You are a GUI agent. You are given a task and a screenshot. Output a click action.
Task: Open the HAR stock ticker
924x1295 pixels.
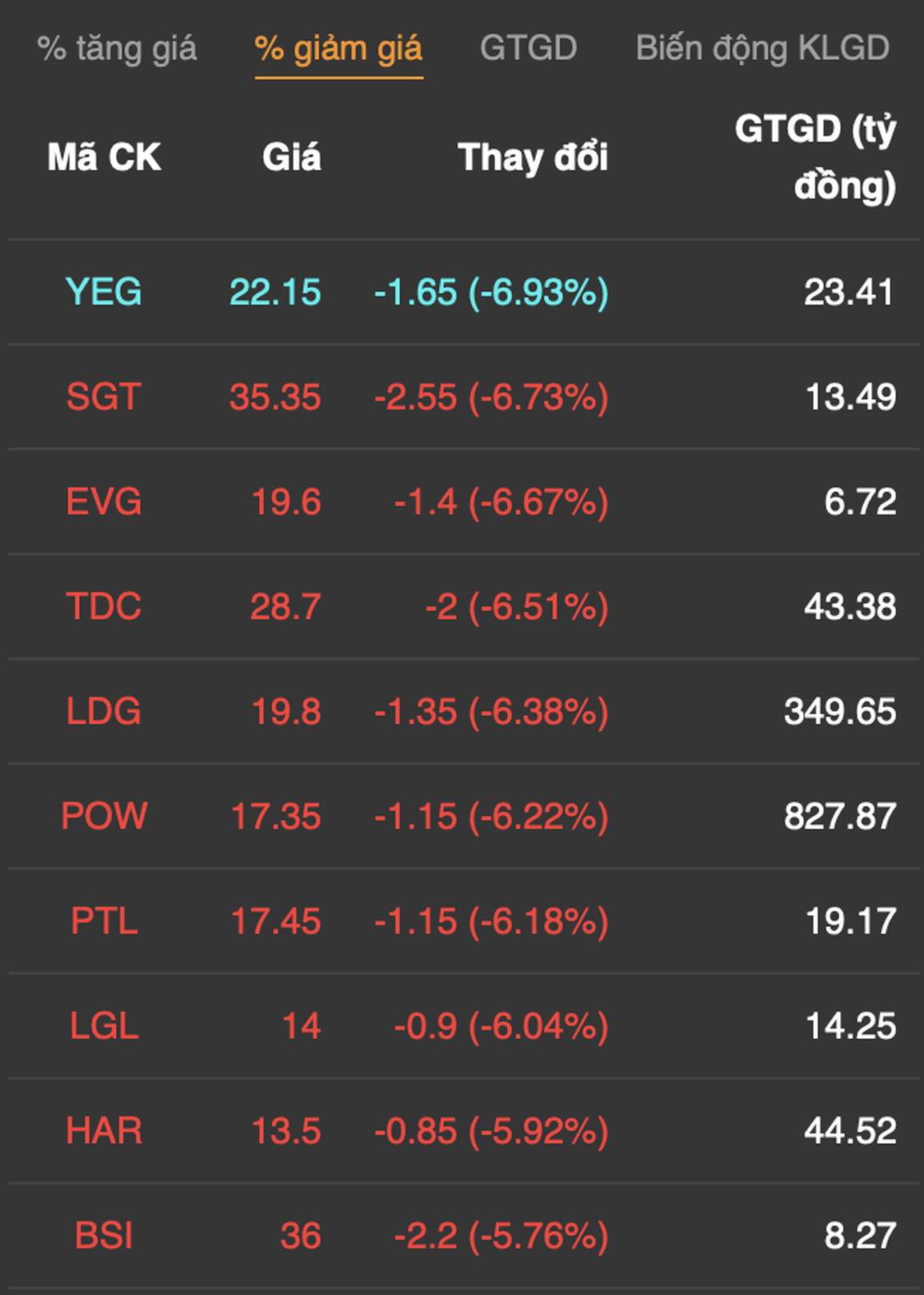coord(104,1130)
